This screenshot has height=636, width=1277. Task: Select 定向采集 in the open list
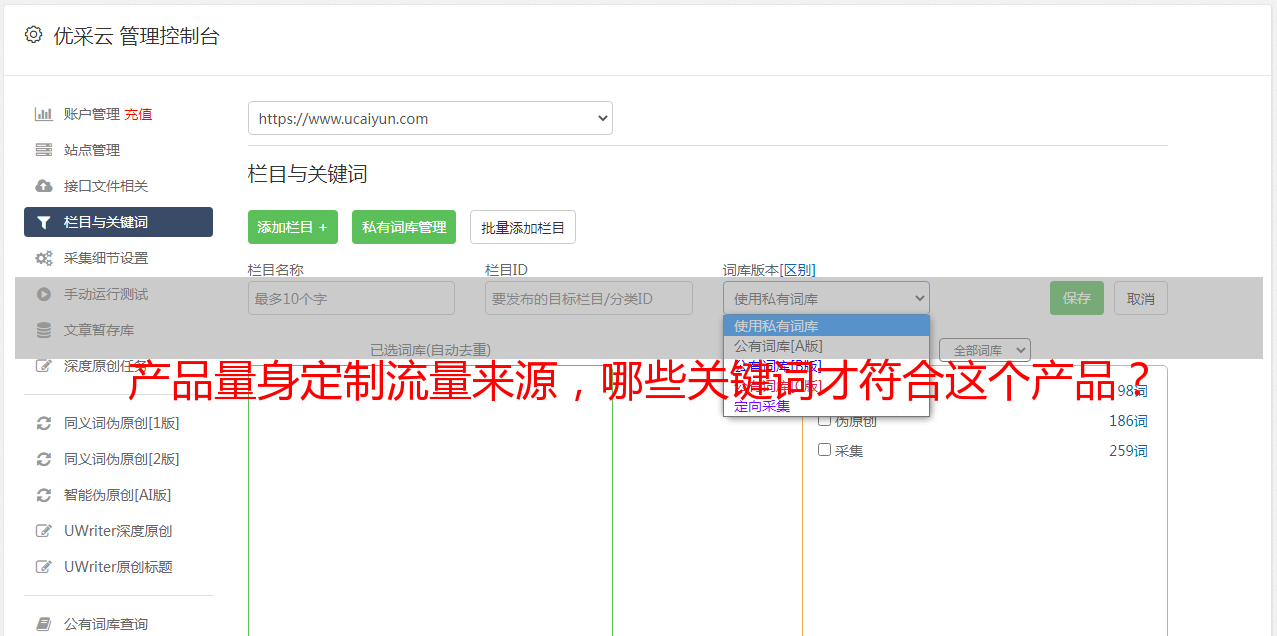826,406
